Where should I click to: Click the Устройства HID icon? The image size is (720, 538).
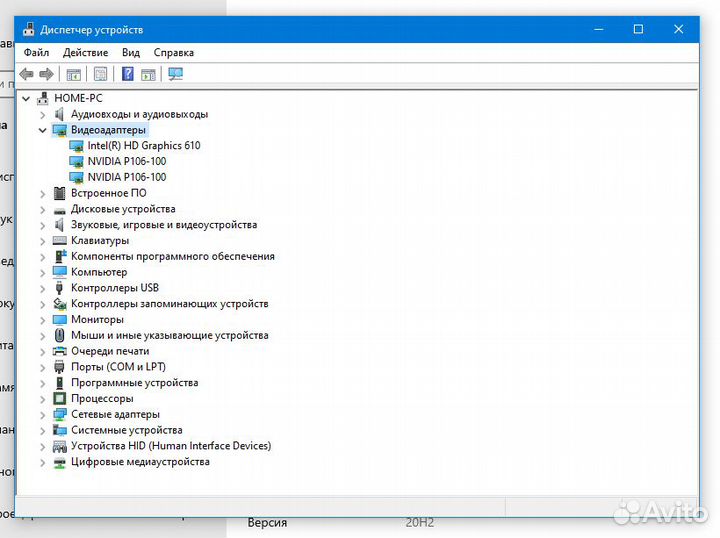pyautogui.click(x=60, y=446)
